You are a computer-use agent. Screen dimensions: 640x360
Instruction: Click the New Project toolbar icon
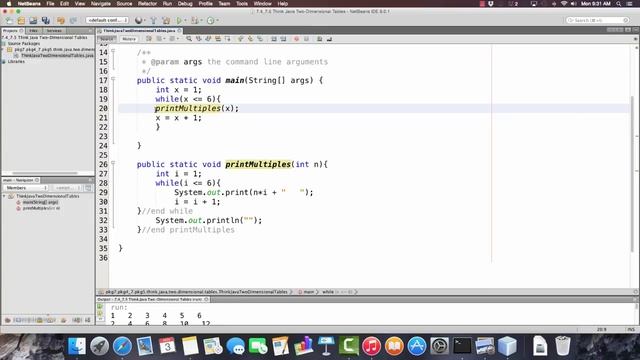point(21,20)
